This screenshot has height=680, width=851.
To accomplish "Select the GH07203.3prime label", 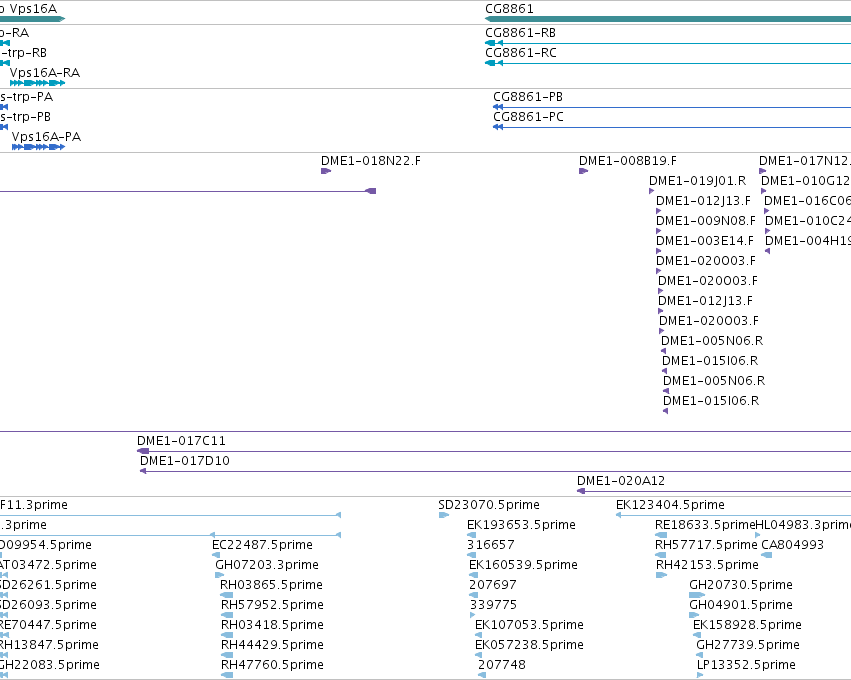I will click(x=267, y=565).
